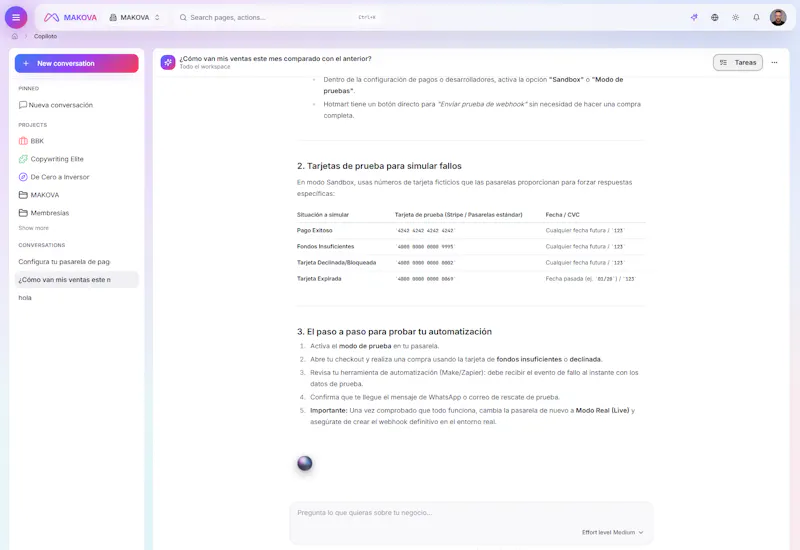The image size is (800, 550).
Task: Click the 'Pago Exitoso' table cell
Action: point(314,231)
